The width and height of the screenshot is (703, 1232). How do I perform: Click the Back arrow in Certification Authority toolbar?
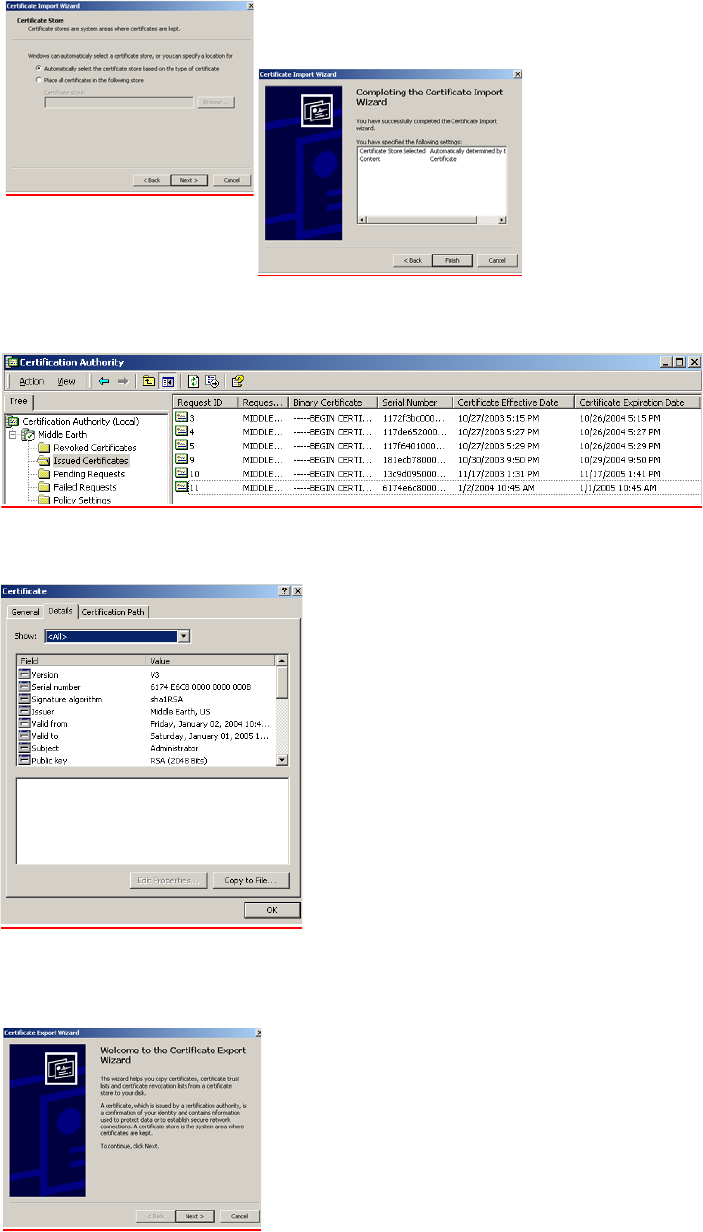pos(102,381)
